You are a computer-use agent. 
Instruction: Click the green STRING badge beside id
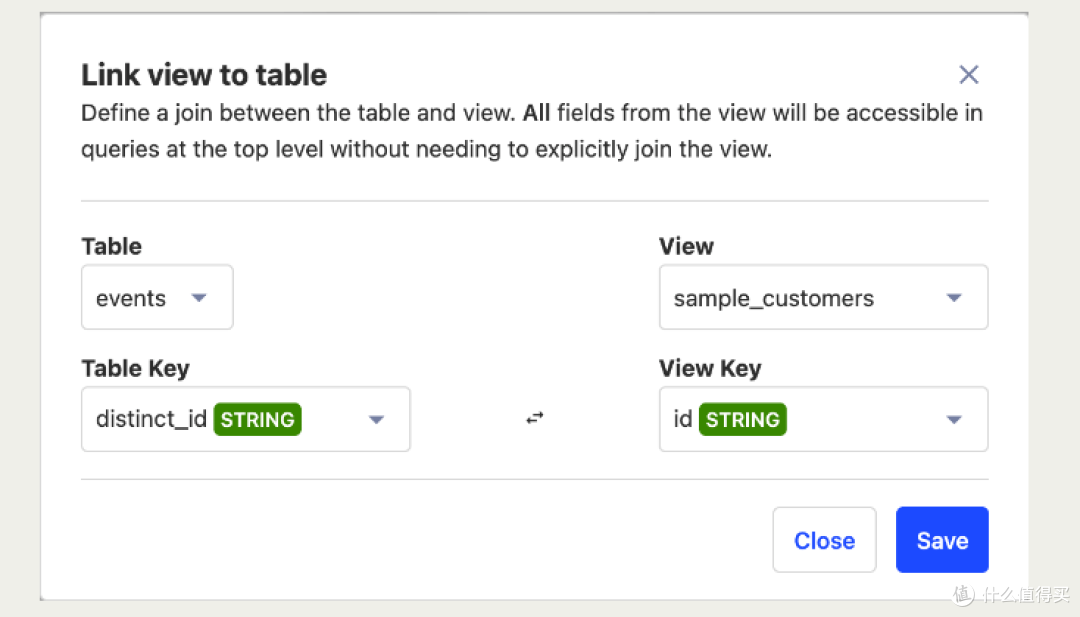(742, 419)
